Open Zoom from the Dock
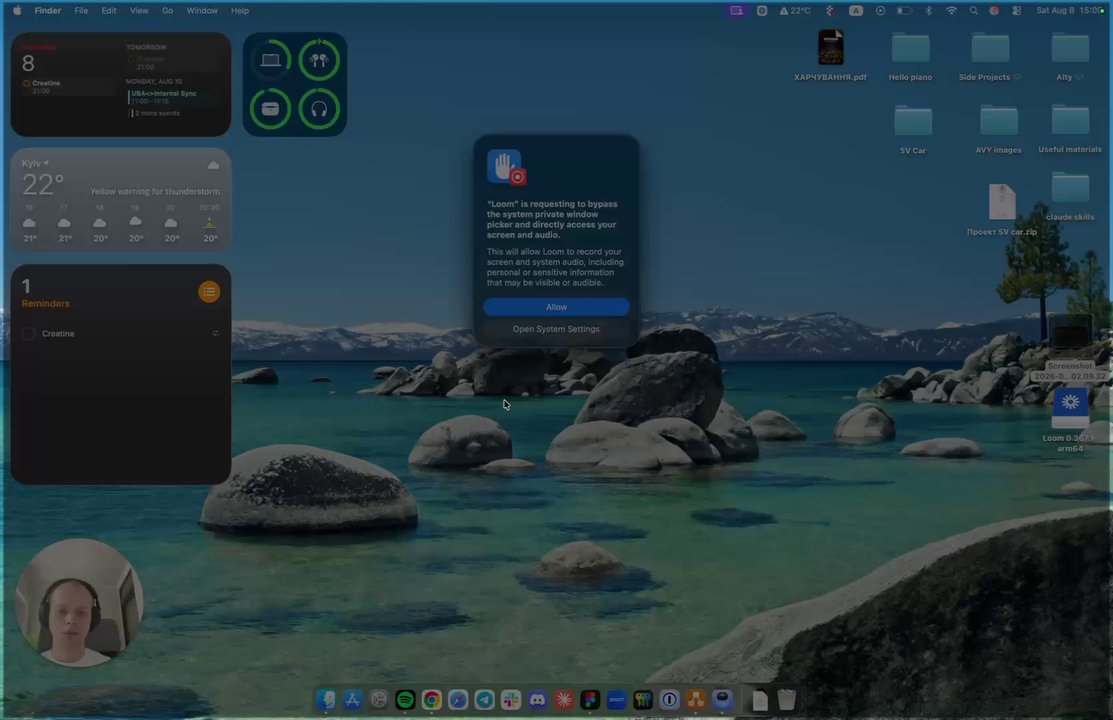This screenshot has height=720, width=1113. (616, 700)
